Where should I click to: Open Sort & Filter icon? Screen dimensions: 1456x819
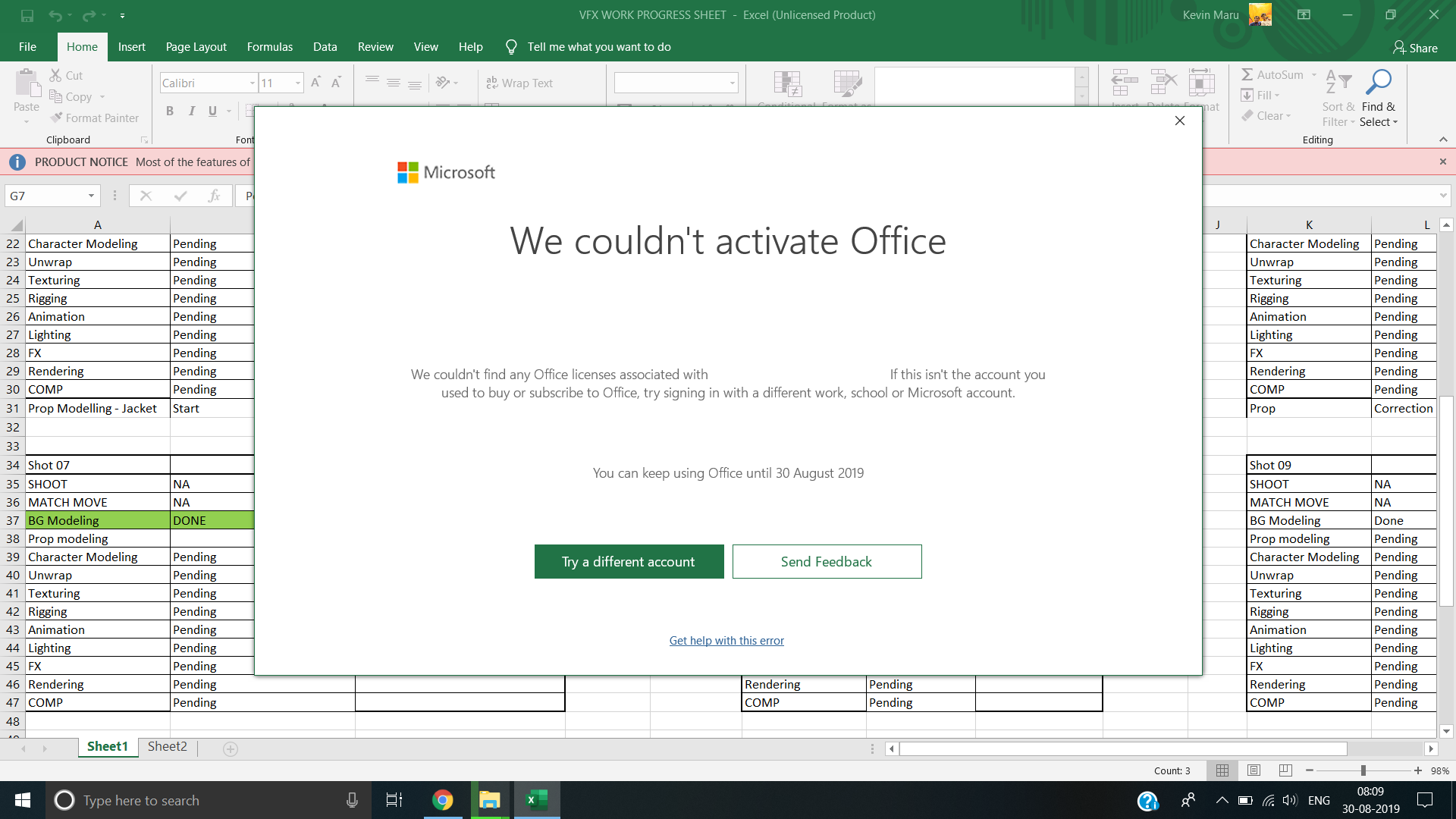1338,82
